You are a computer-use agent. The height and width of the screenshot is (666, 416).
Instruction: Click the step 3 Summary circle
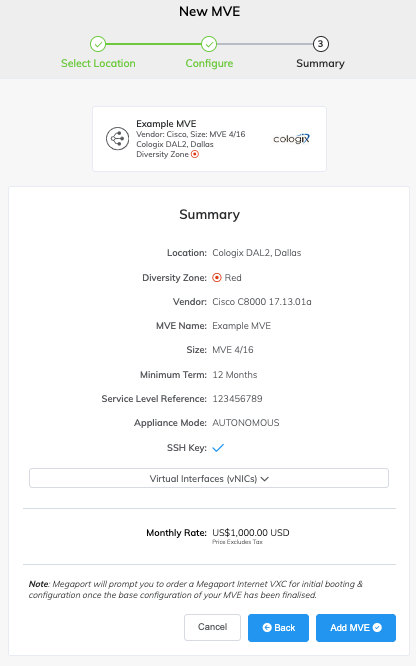pyautogui.click(x=320, y=44)
